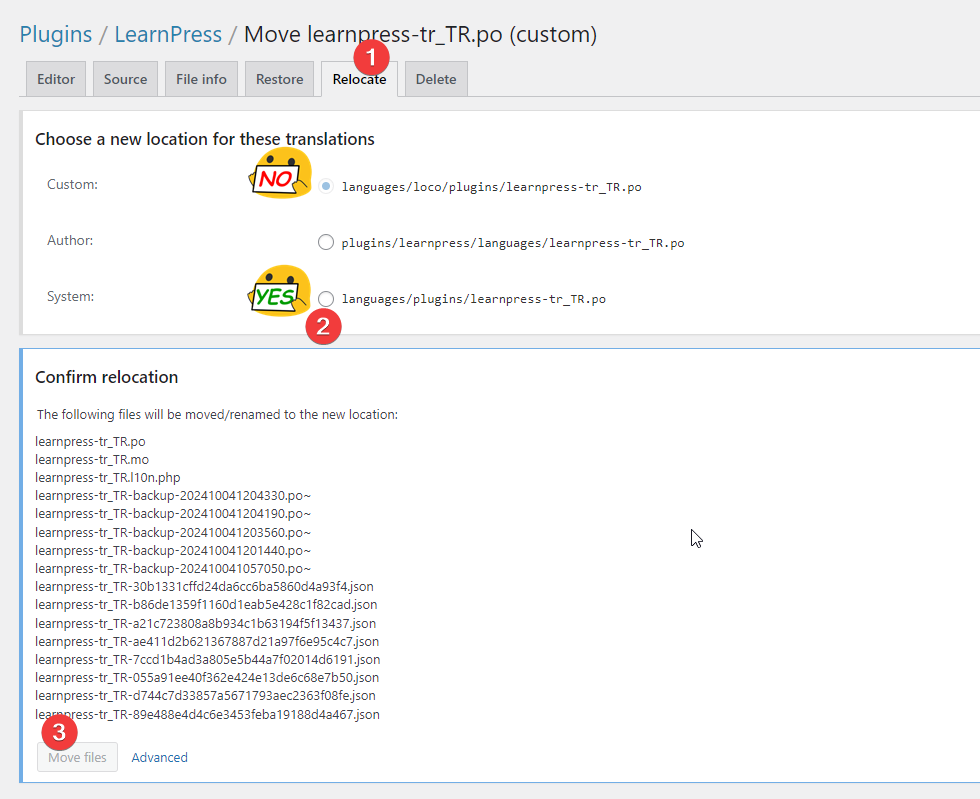980x799 pixels.
Task: Open the Advanced link
Action: 159,757
